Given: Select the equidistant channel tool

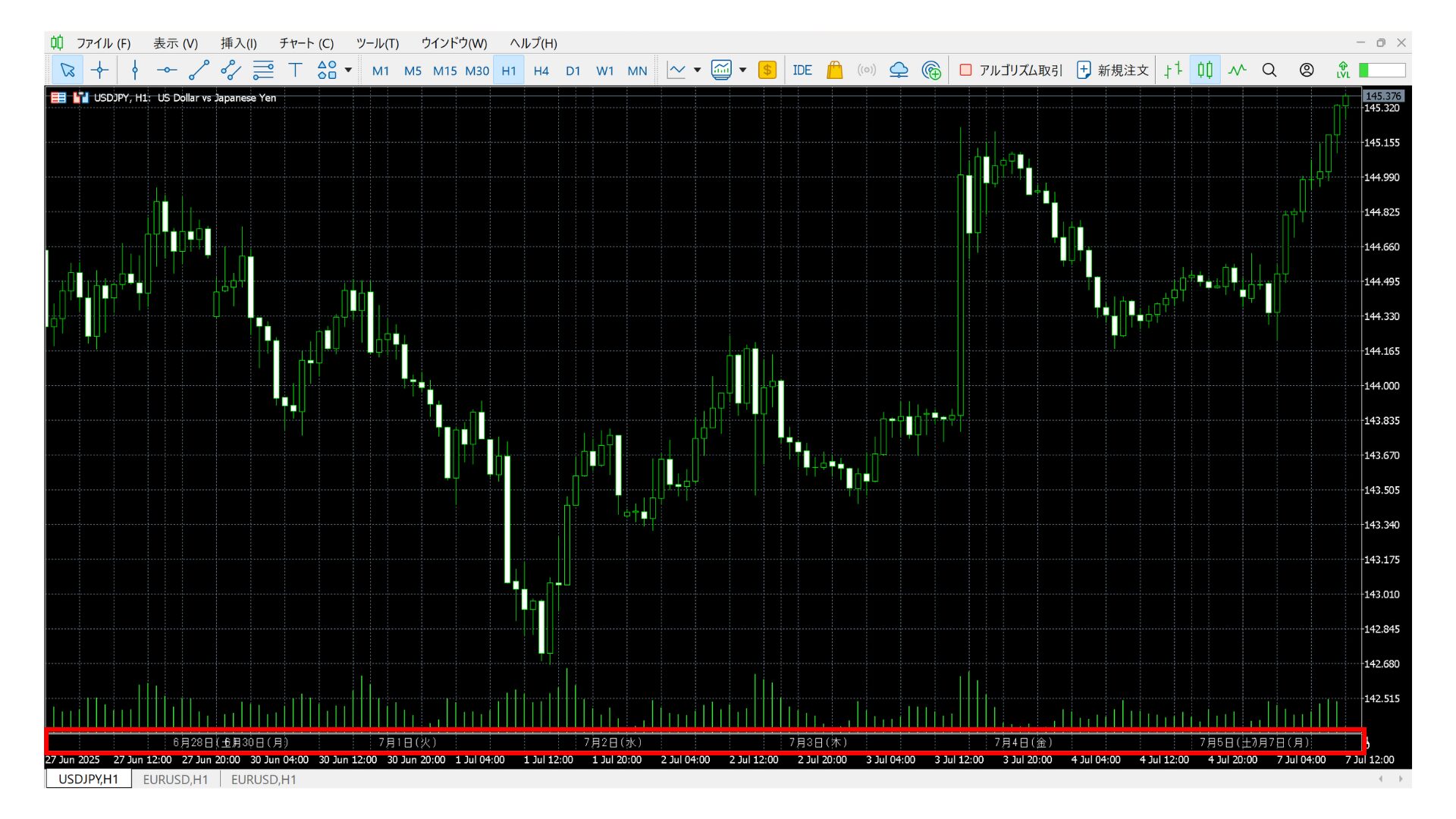Looking at the screenshot, I should click(x=231, y=71).
